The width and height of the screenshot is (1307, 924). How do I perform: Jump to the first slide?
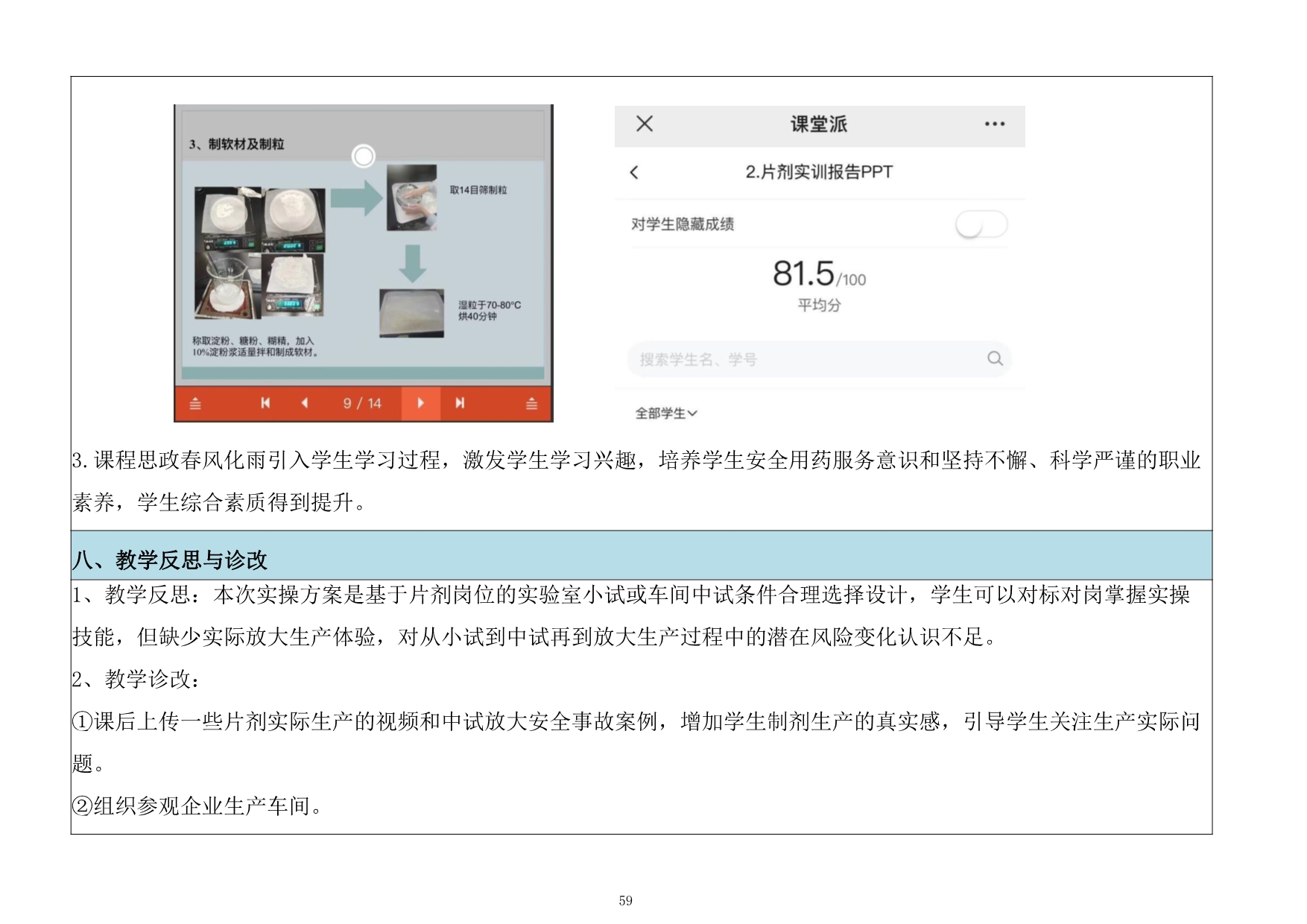[265, 403]
